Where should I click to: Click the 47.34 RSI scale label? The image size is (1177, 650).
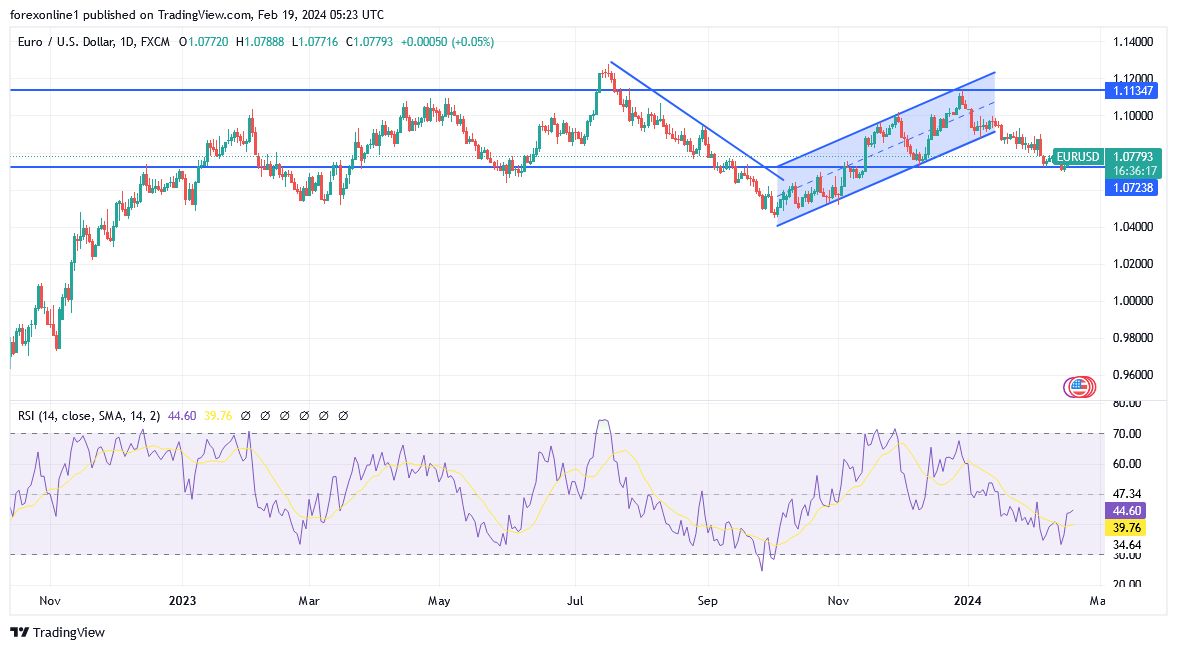1127,494
